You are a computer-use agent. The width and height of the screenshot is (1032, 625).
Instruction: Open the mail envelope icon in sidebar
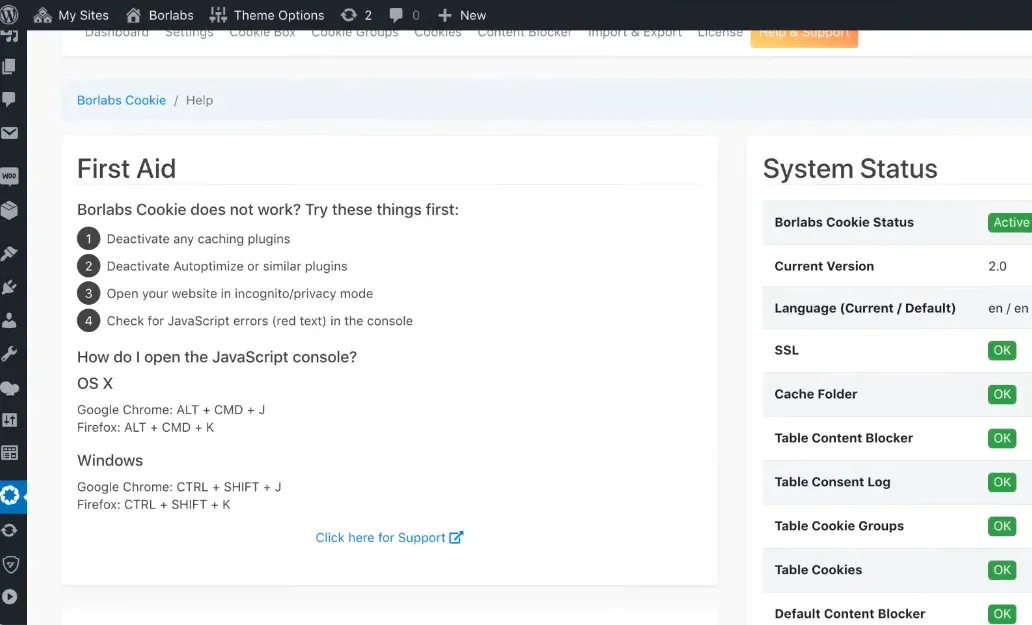[x=10, y=133]
